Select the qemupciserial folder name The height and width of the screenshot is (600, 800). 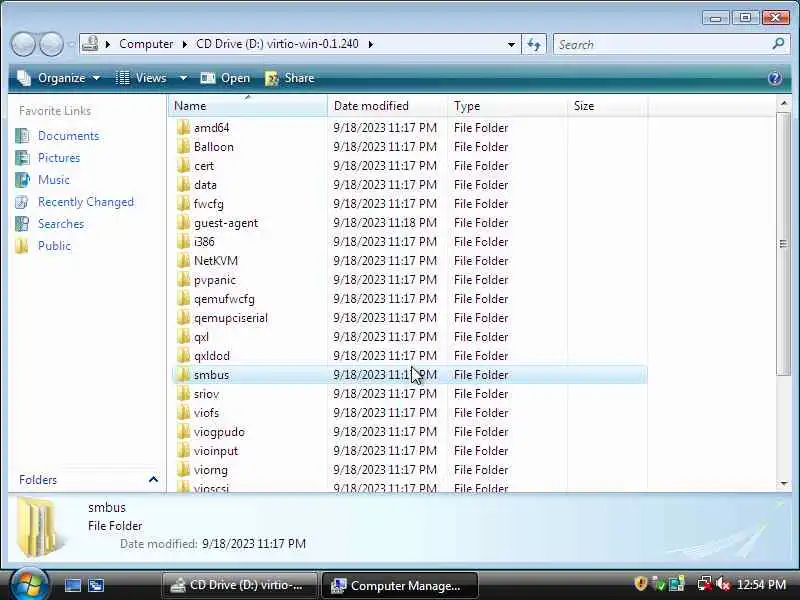[231, 318]
